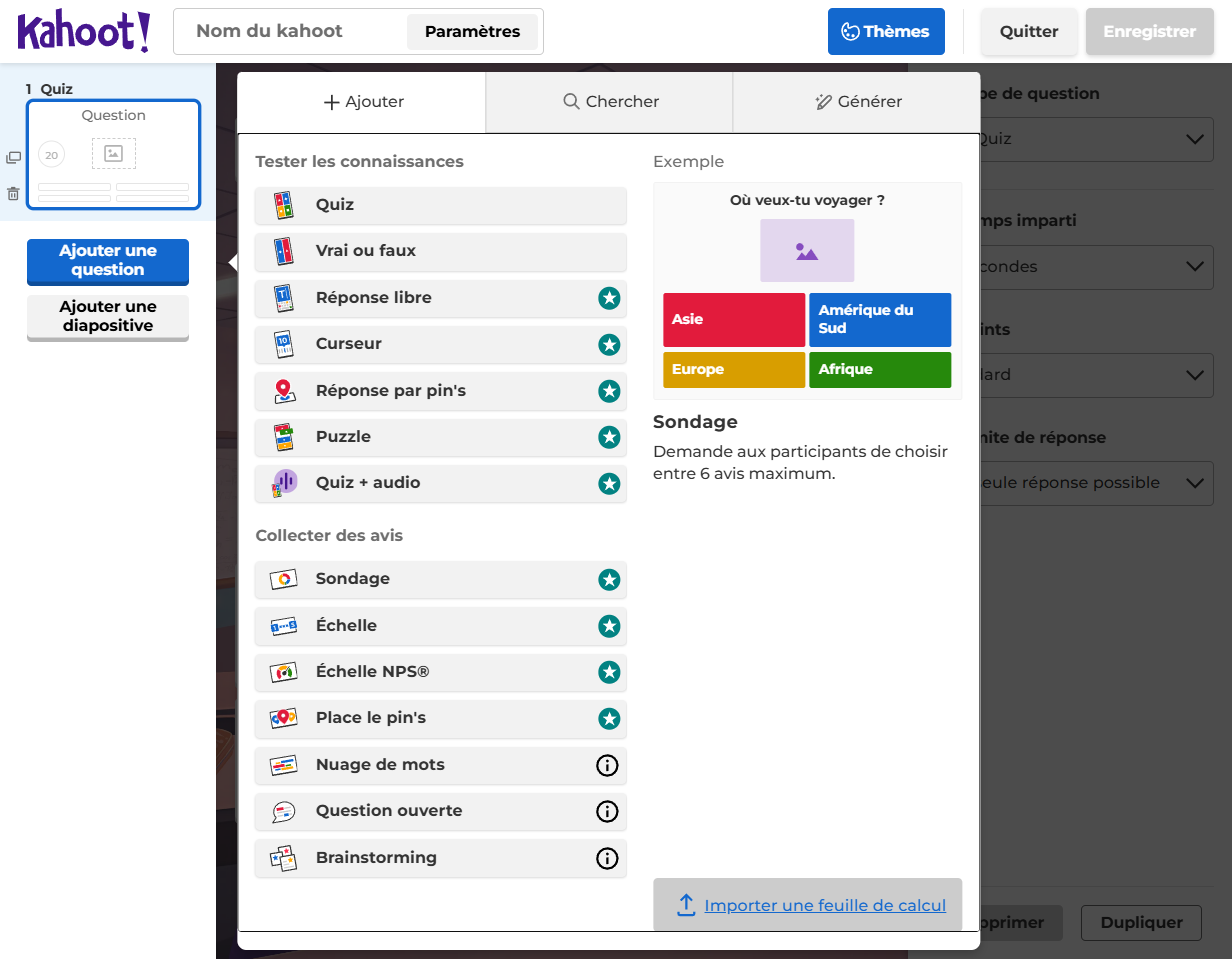Click premium star badge on Échelle NPS®
The height and width of the screenshot is (959, 1232).
(x=609, y=672)
